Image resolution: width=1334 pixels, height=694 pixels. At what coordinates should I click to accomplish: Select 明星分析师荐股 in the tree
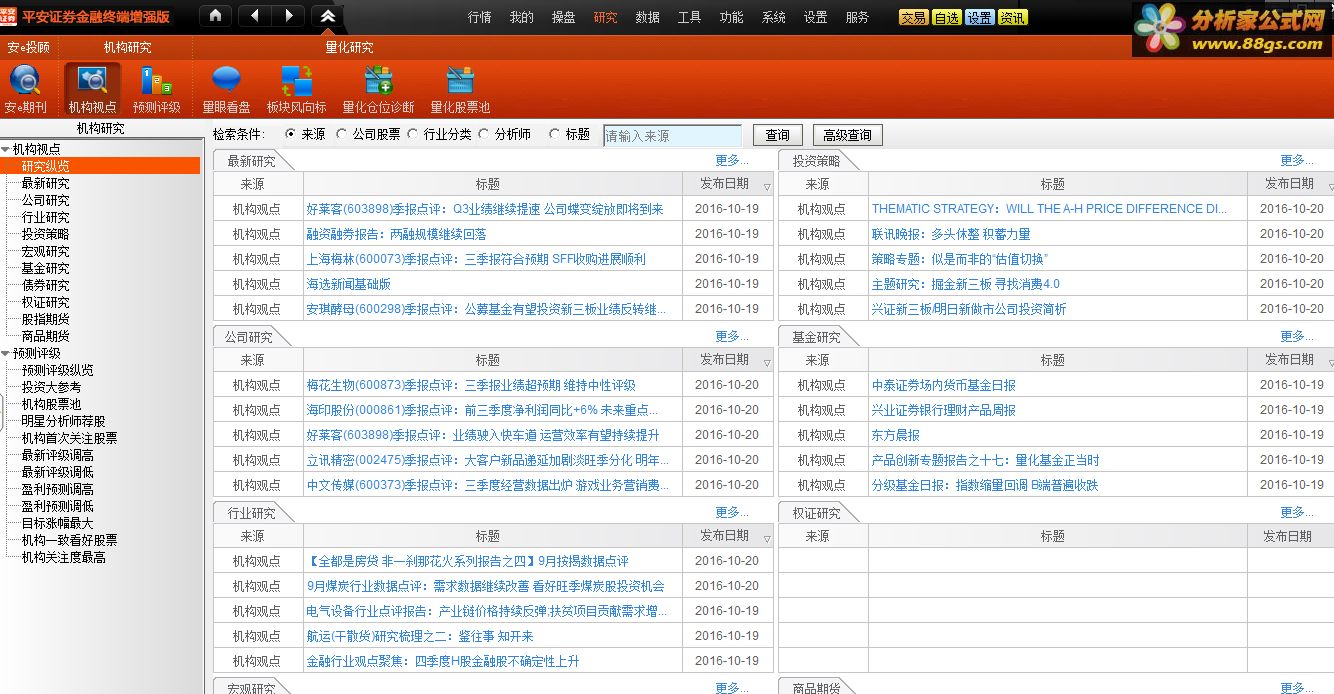(63, 421)
